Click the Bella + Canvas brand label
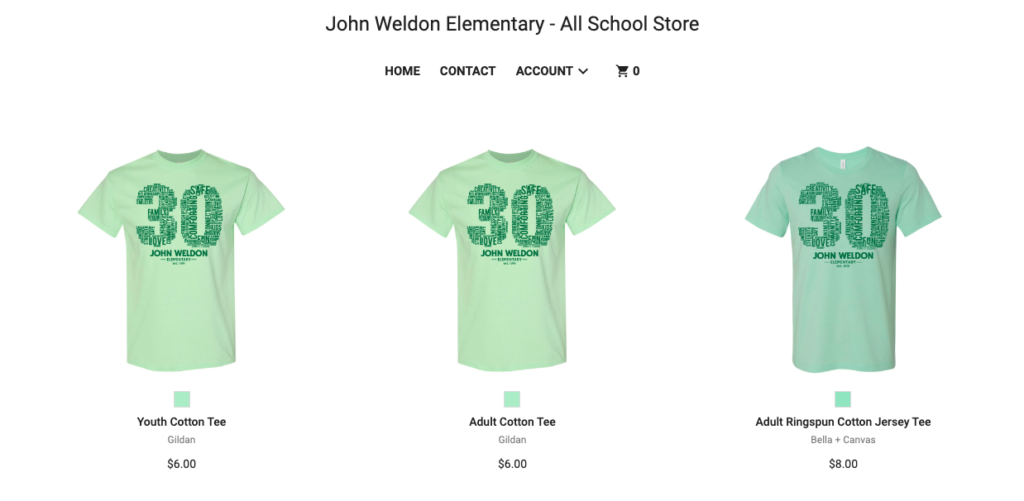 coord(843,440)
